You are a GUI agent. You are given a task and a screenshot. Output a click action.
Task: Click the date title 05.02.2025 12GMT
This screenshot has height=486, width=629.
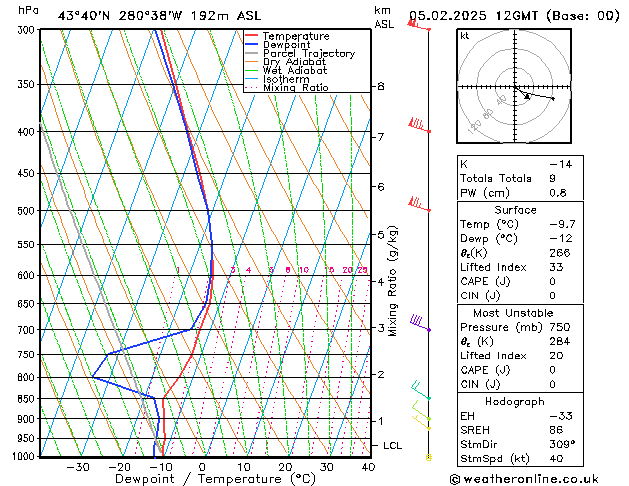coord(473,16)
